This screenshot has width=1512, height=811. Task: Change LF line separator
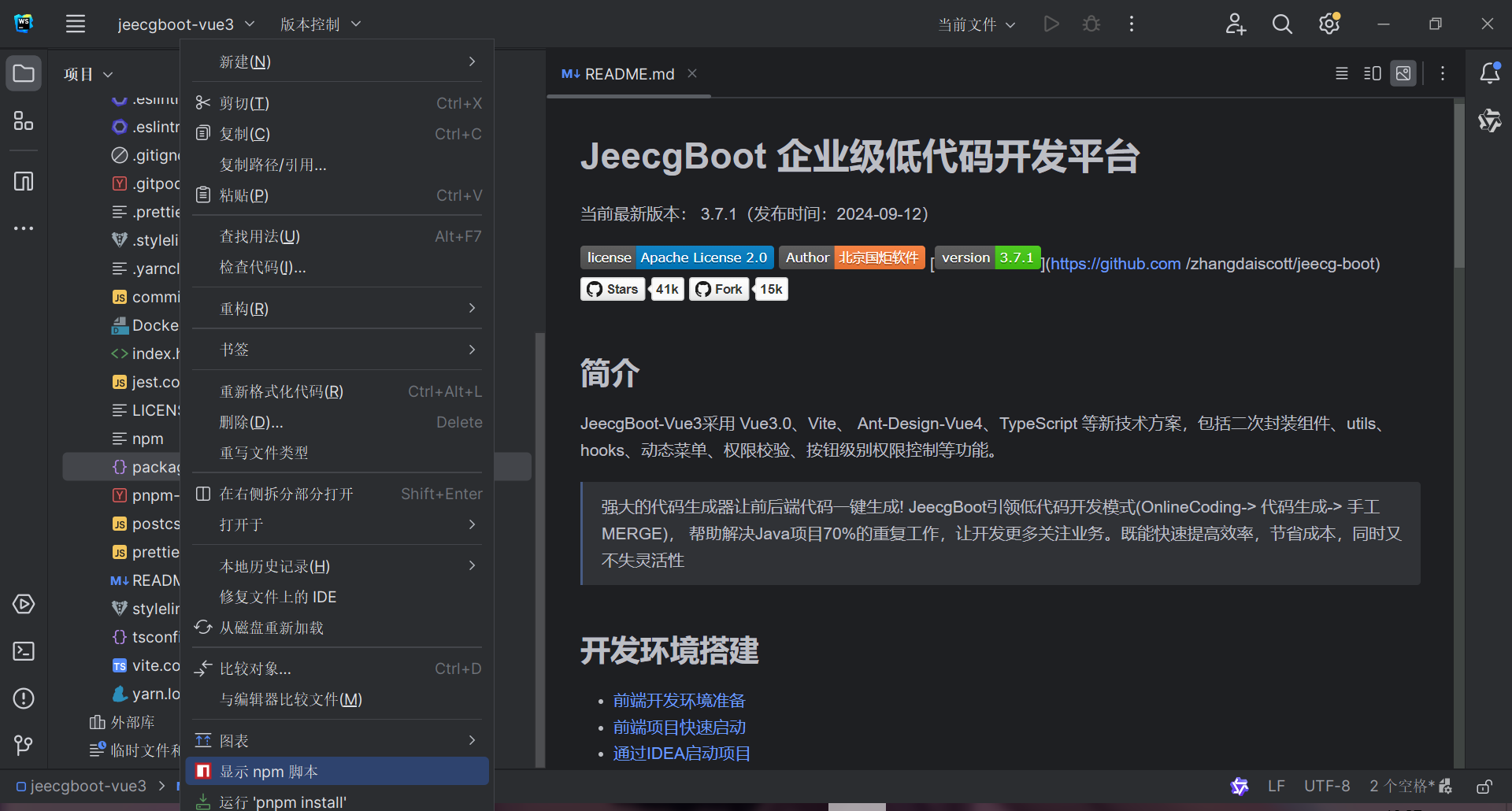pos(1277,786)
